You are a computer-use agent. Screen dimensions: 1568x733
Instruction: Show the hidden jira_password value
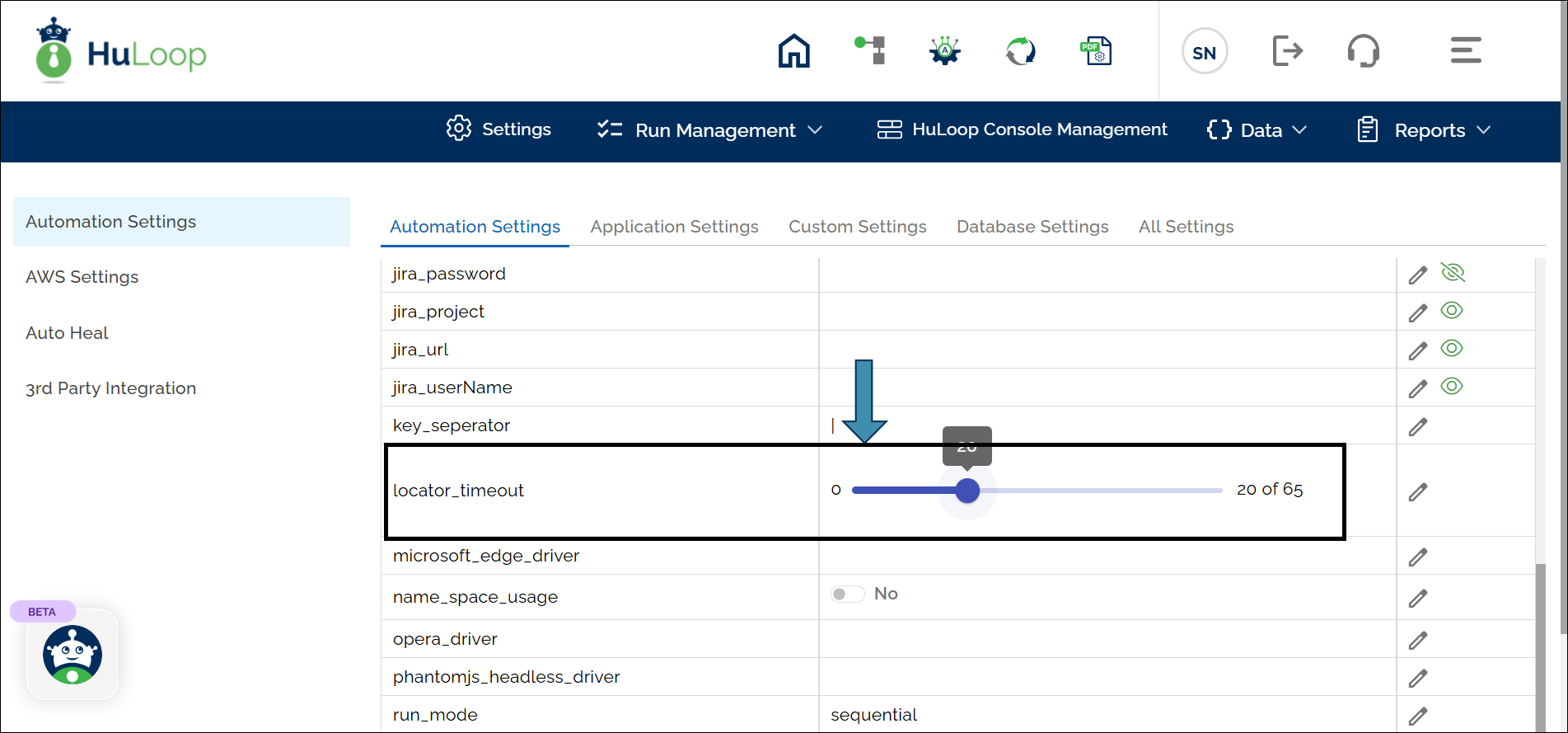[1452, 272]
